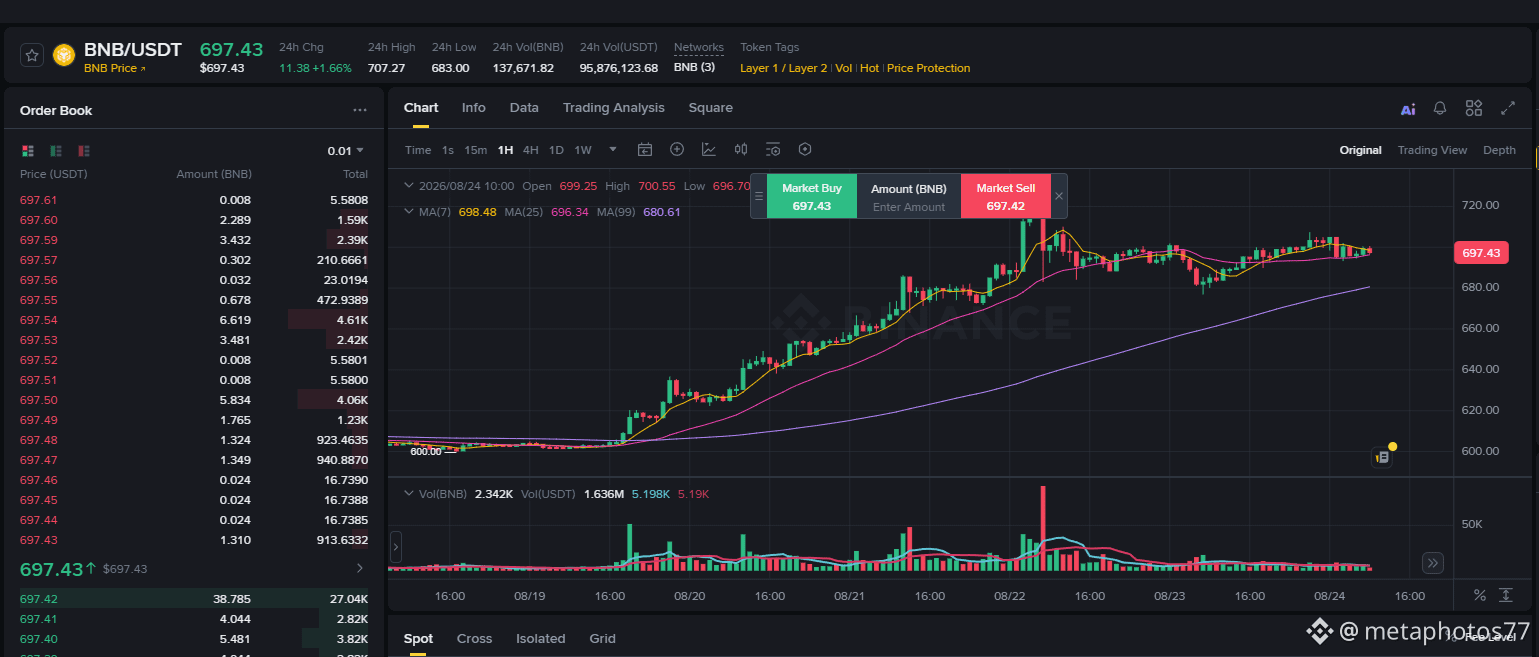The height and width of the screenshot is (657, 1539).
Task: Open more time intervals dropdown arrow
Action: pyautogui.click(x=613, y=150)
